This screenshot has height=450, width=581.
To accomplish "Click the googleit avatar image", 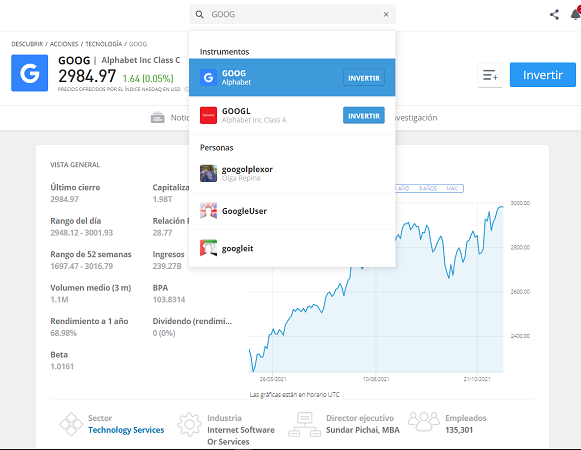I will 208,248.
